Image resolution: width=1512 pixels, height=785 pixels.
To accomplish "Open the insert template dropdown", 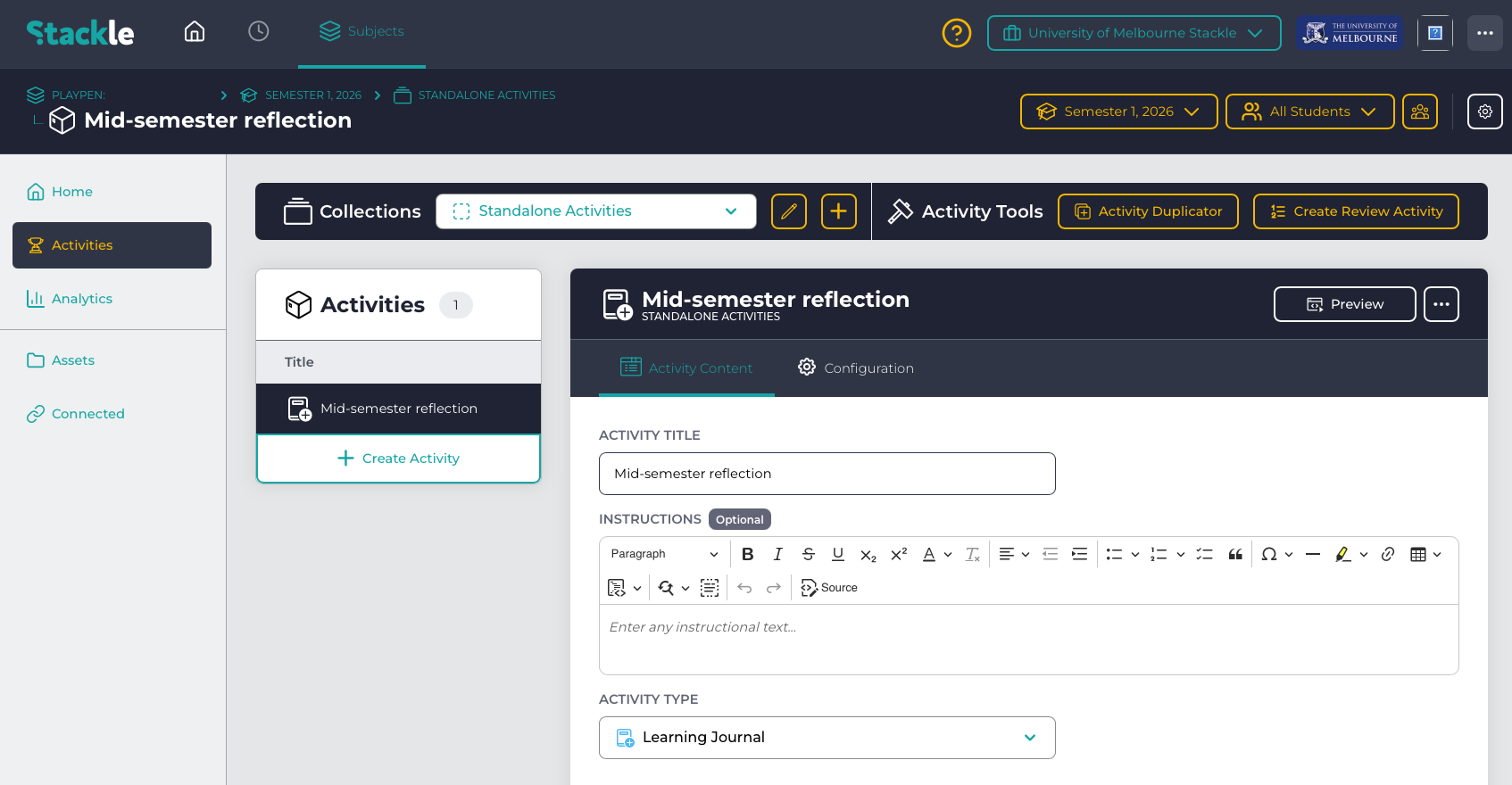I will (x=625, y=588).
